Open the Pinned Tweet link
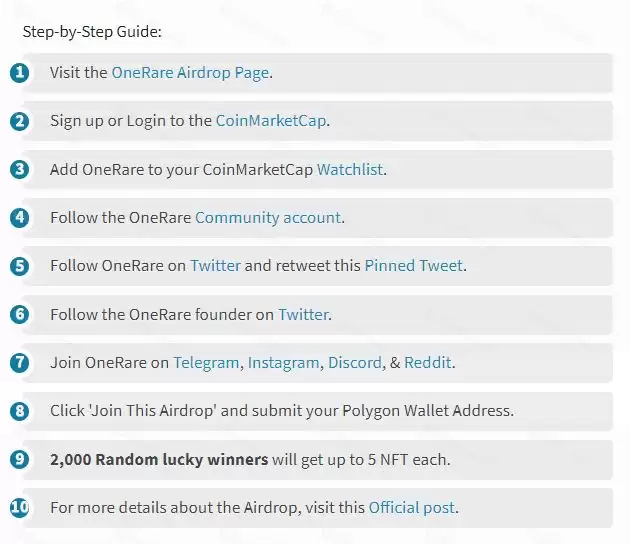Viewport: 630px width, 544px height. click(x=413, y=266)
